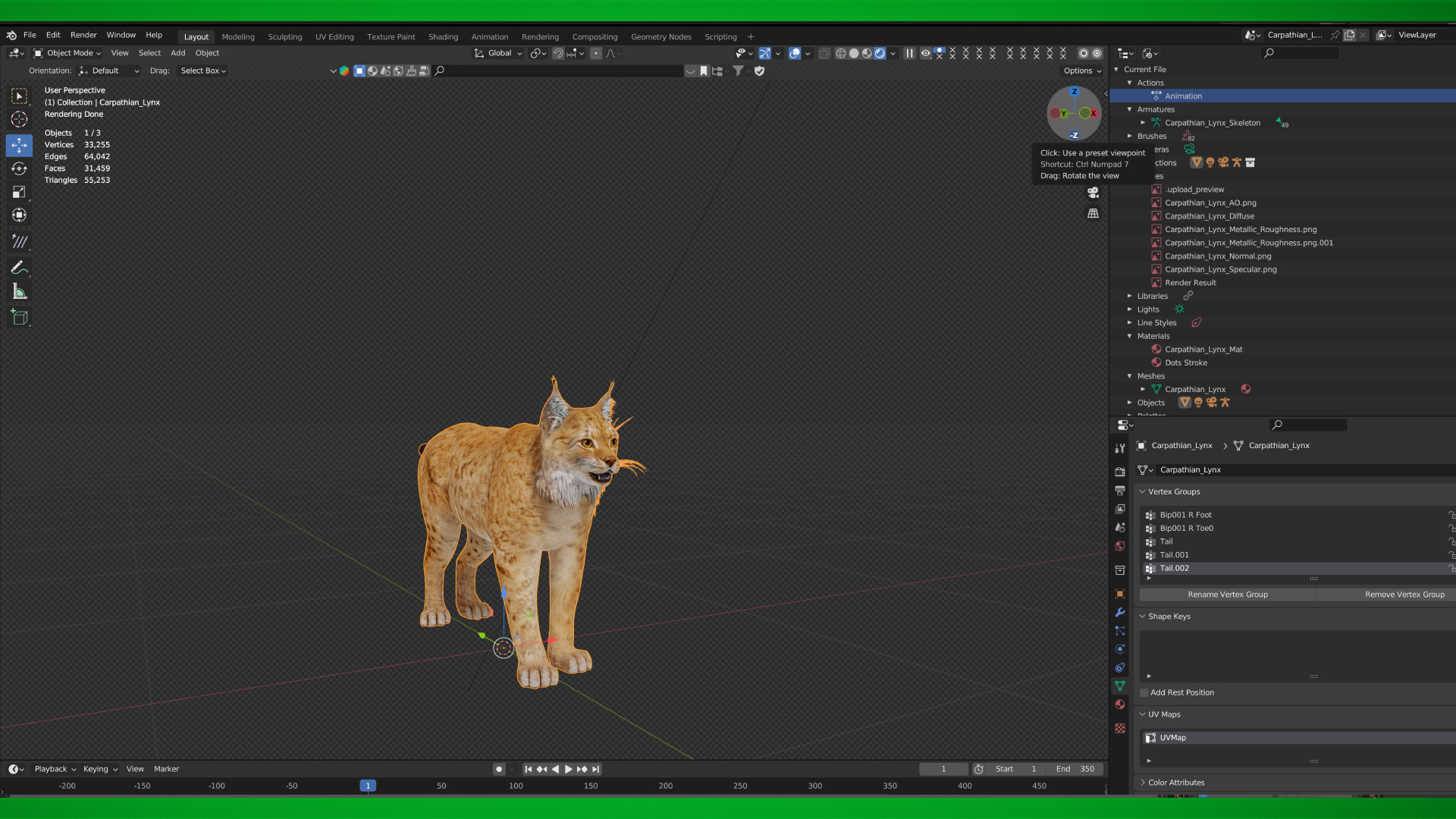This screenshot has width=1456, height=819.
Task: Open the Texture properties tab
Action: pos(1120,728)
